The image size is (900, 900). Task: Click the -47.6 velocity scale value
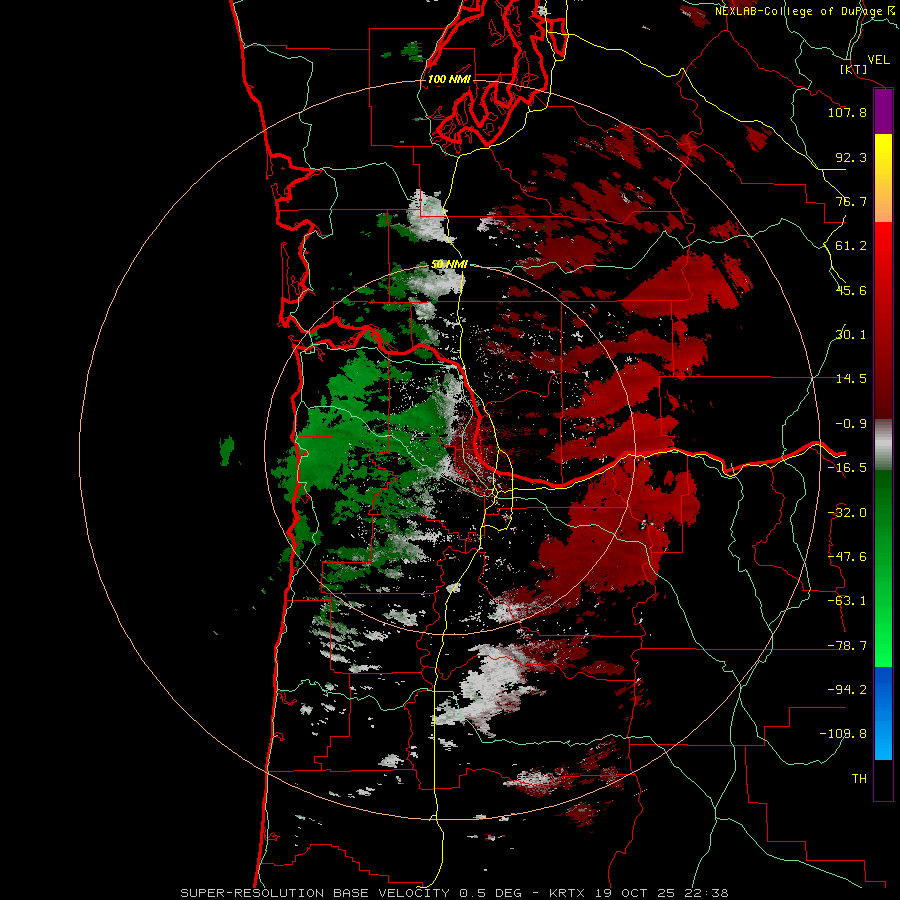coord(847,557)
